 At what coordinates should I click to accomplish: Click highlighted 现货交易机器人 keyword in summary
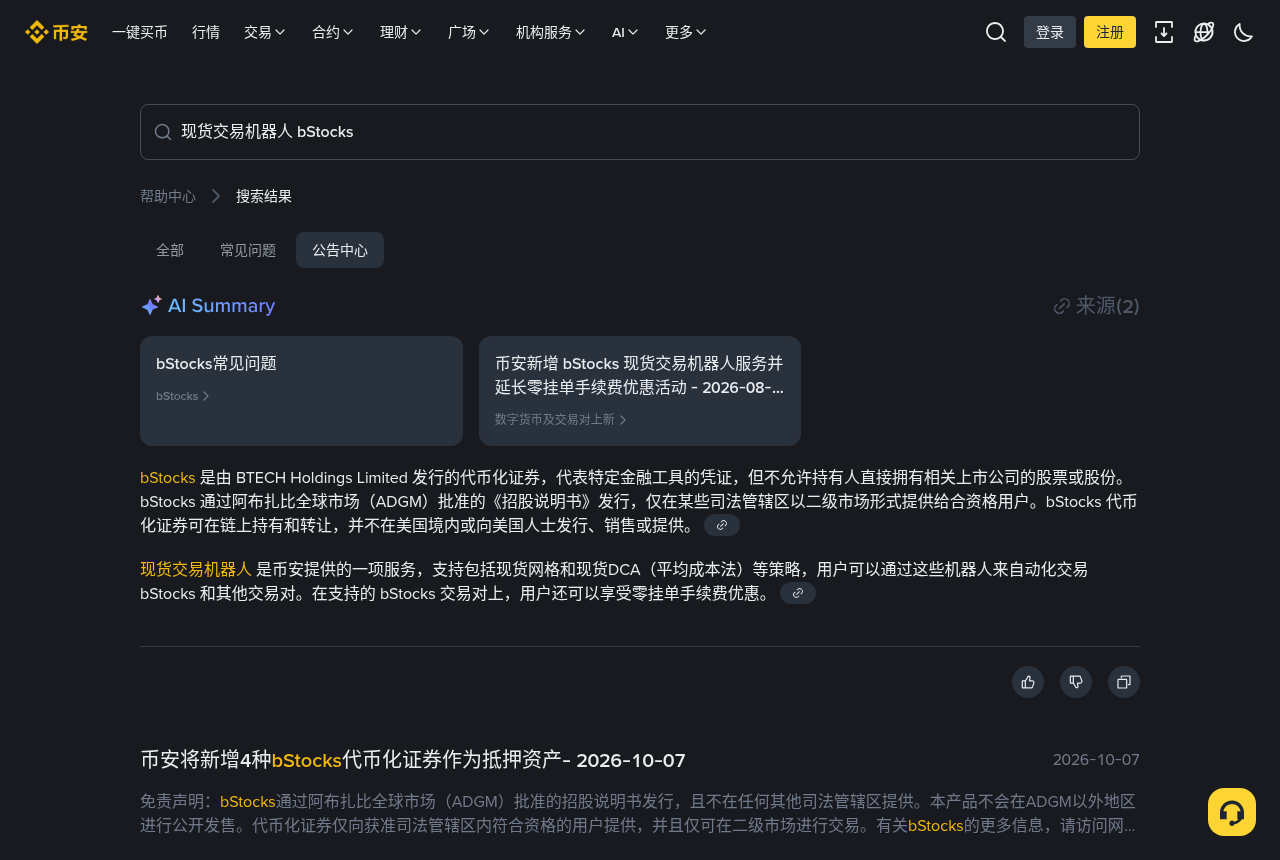196,569
